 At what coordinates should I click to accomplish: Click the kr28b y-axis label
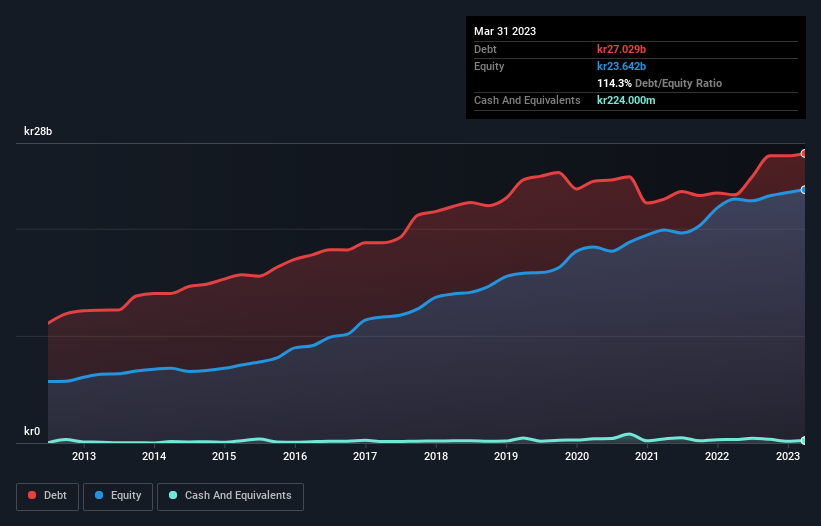click(38, 131)
